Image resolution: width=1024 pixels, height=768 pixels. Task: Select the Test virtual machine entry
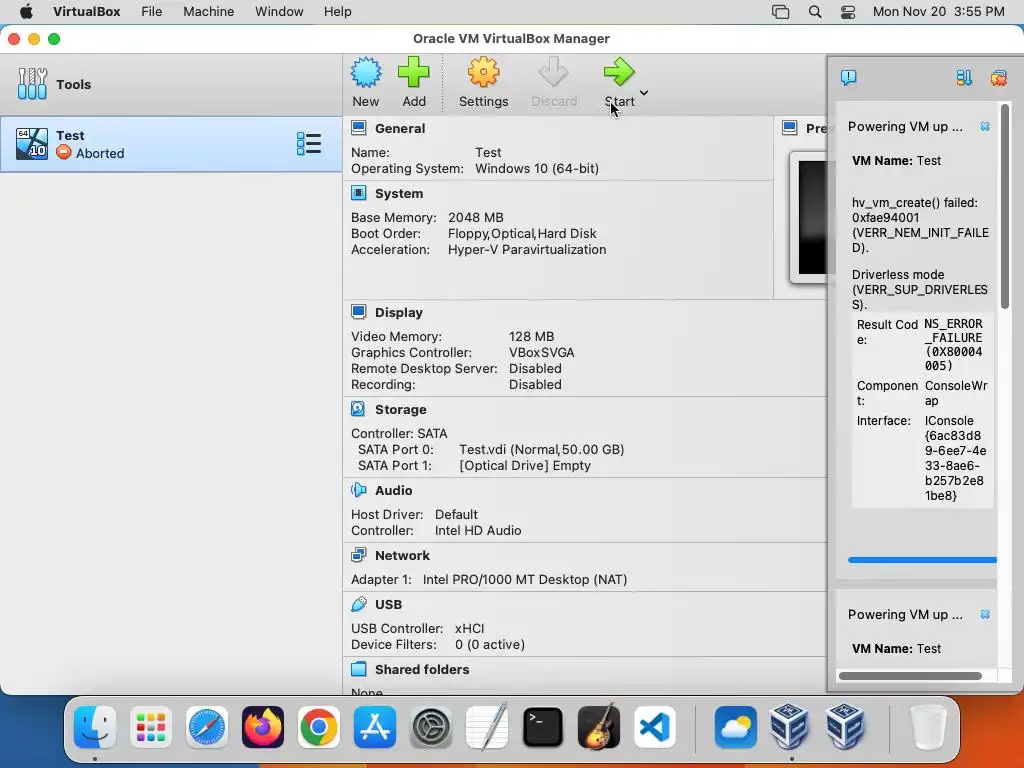[171, 144]
